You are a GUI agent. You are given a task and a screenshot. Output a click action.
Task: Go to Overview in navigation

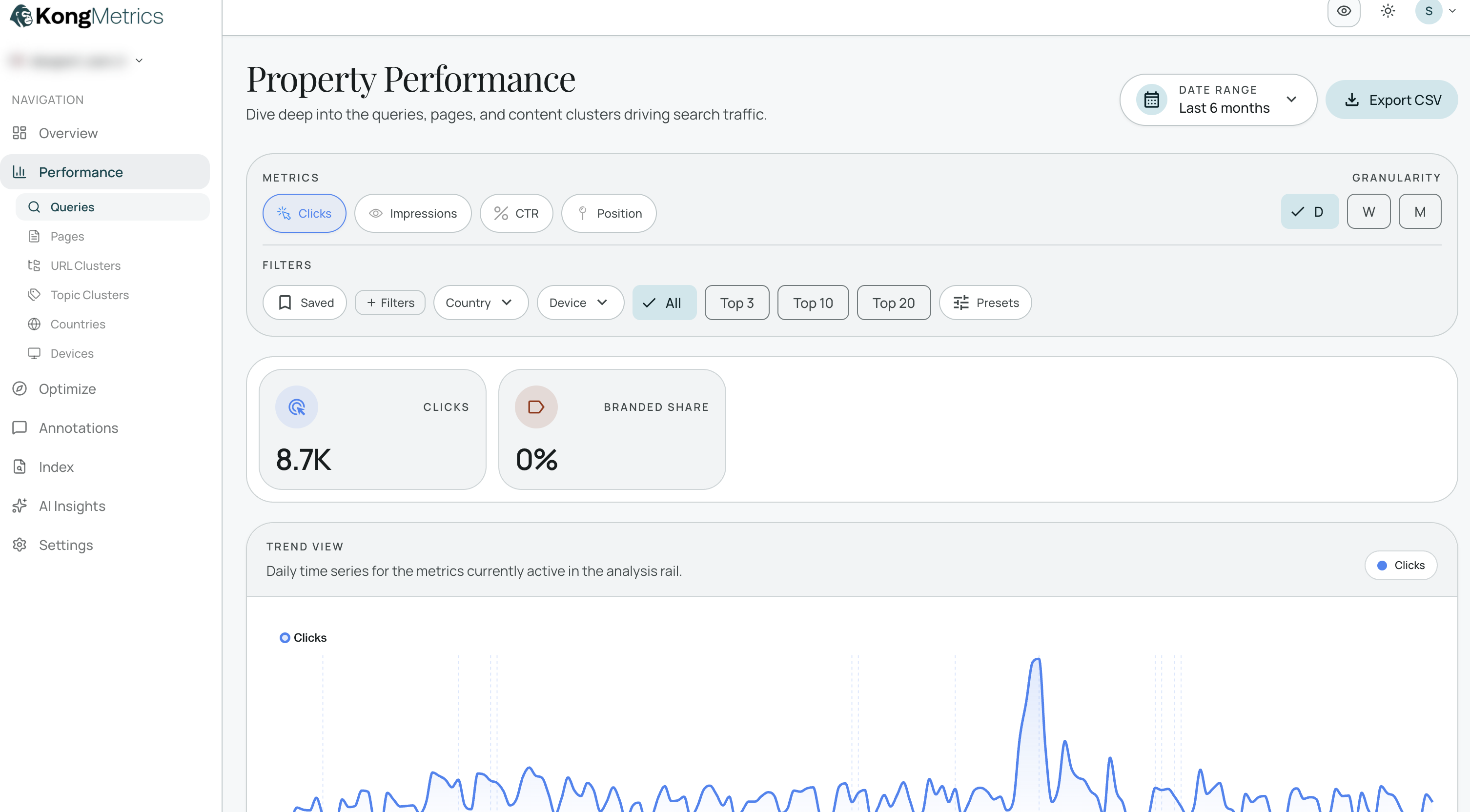(105, 133)
